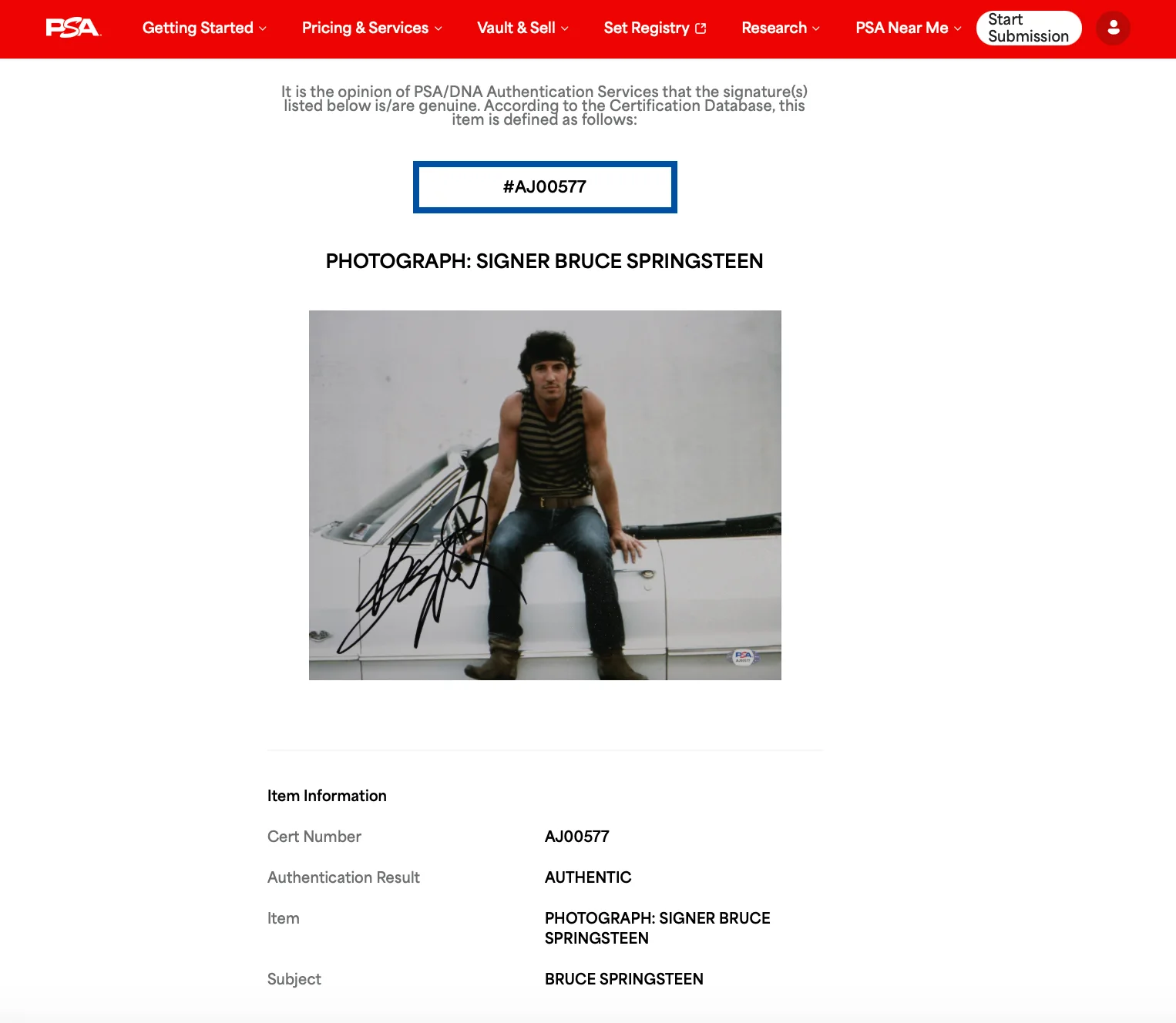Click Start Submission button
Viewport: 1176px width, 1023px height.
coord(1029,28)
